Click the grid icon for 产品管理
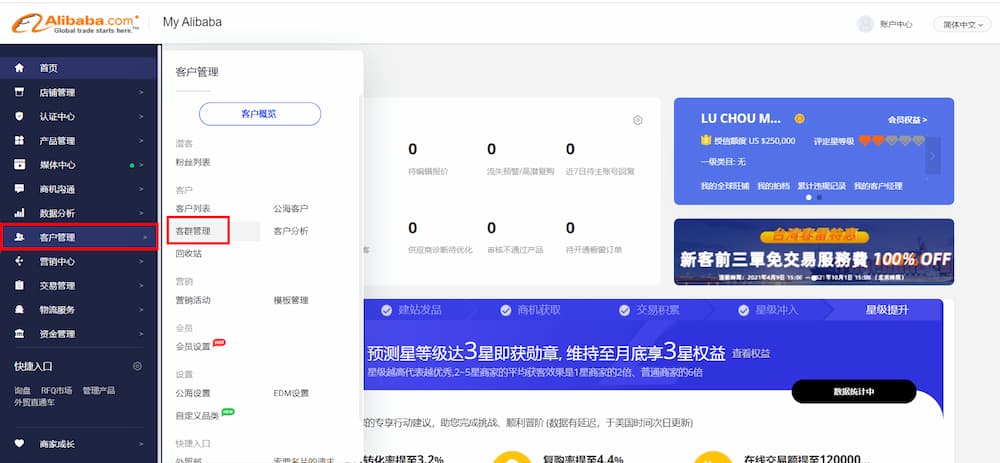 point(19,140)
